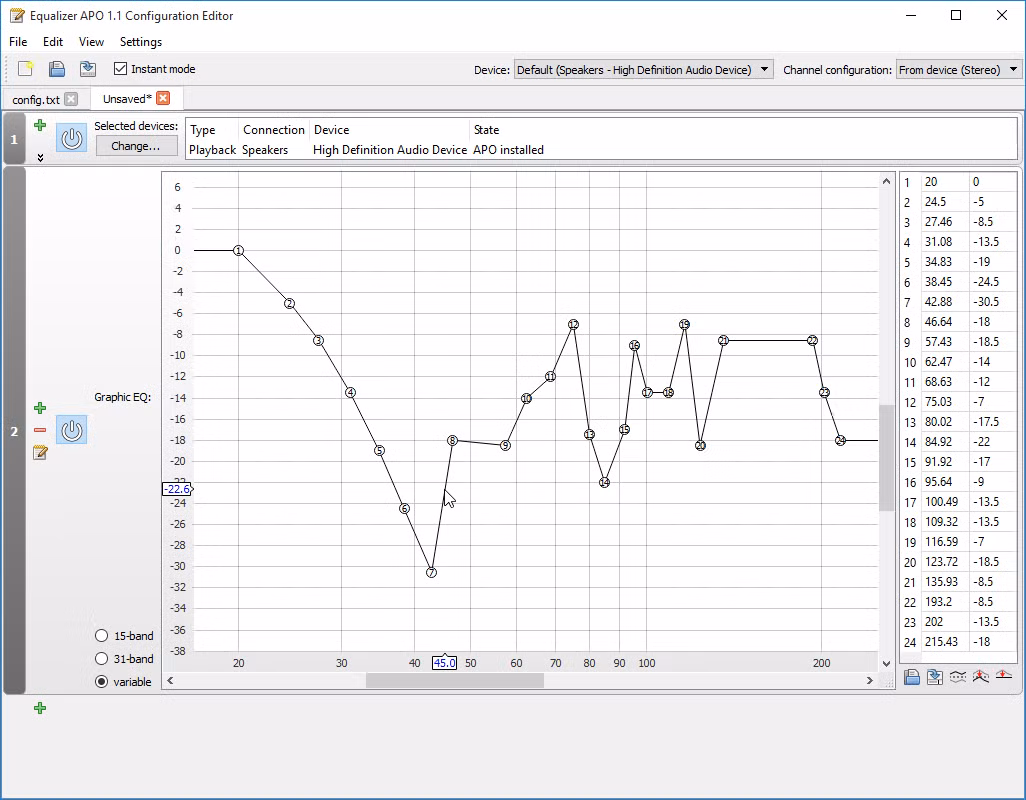Switch to the config.txt tab
Image resolution: width=1026 pixels, height=800 pixels.
point(36,99)
